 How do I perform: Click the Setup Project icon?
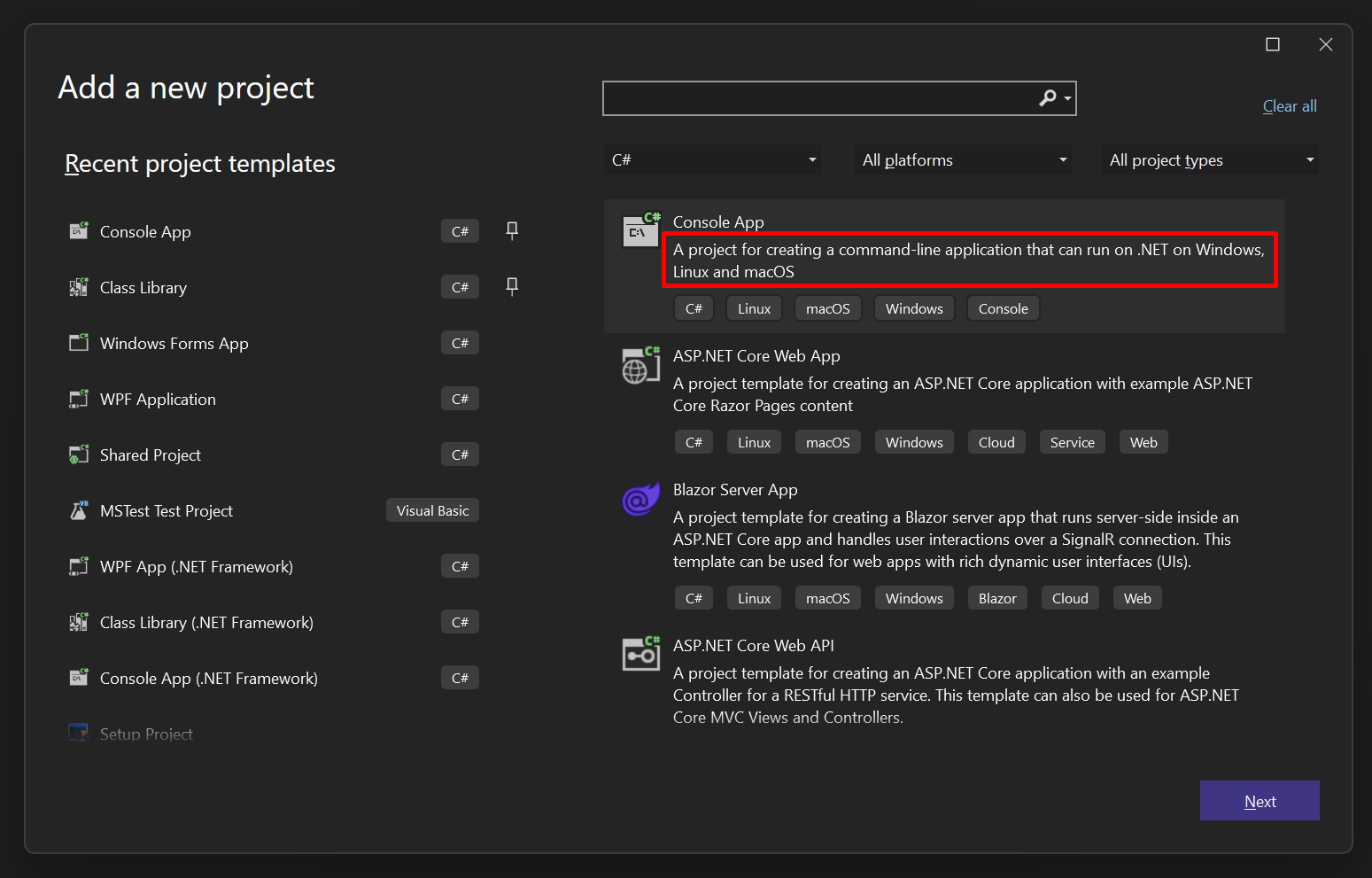point(78,732)
